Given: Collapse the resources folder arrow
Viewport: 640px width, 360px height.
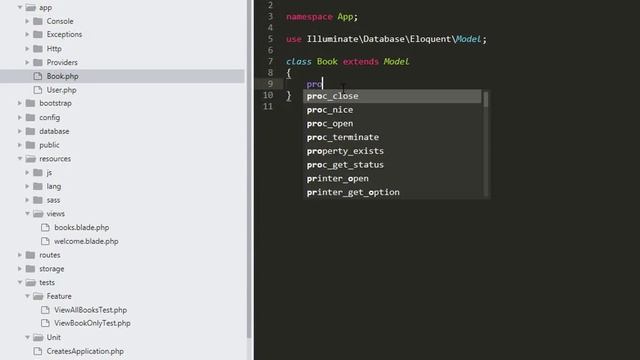Looking at the screenshot, I should [x=20, y=158].
